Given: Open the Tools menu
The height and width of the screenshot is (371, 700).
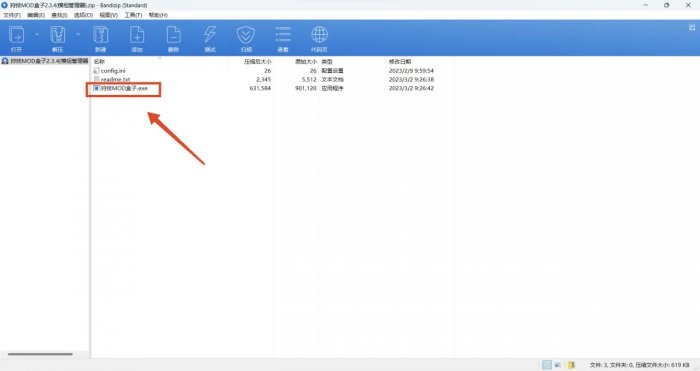Looking at the screenshot, I should (x=133, y=15).
